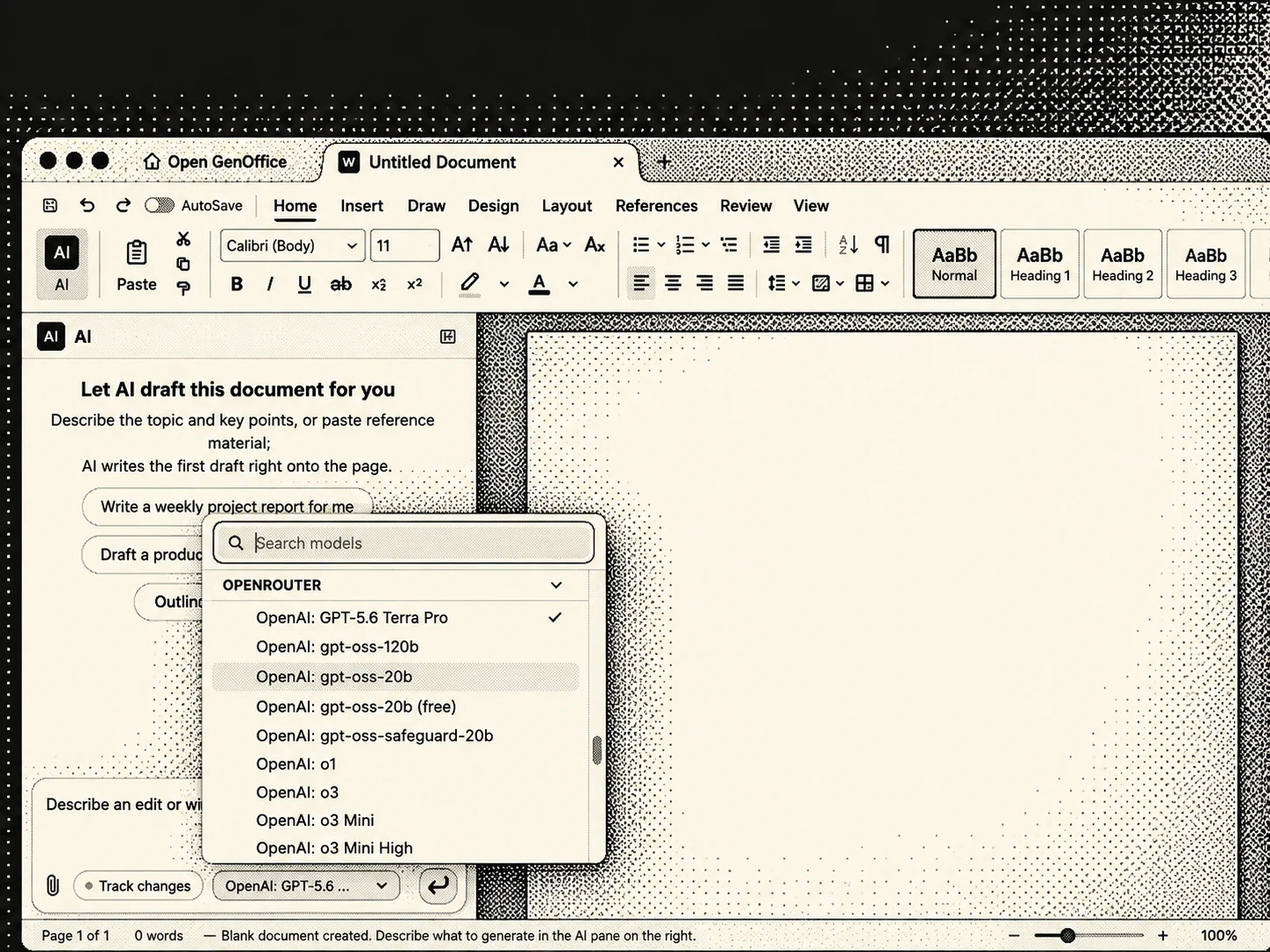Clear all formatting icon
This screenshot has height=952, width=1270.
[x=595, y=245]
